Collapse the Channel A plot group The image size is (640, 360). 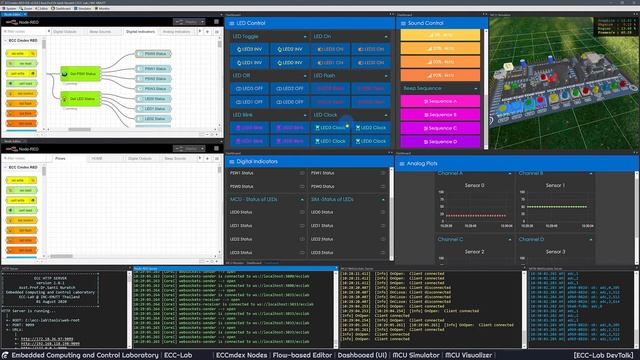coord(510,173)
